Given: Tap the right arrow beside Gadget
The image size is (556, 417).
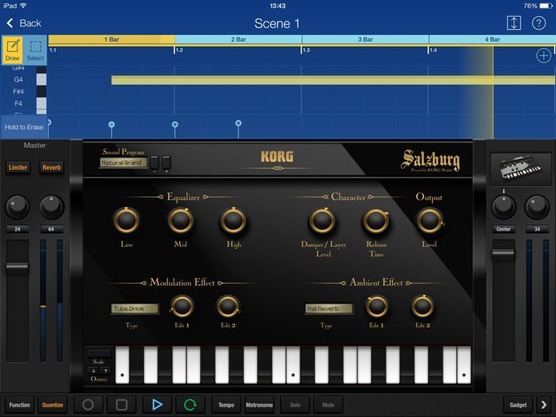Looking at the screenshot, I should click(x=544, y=405).
